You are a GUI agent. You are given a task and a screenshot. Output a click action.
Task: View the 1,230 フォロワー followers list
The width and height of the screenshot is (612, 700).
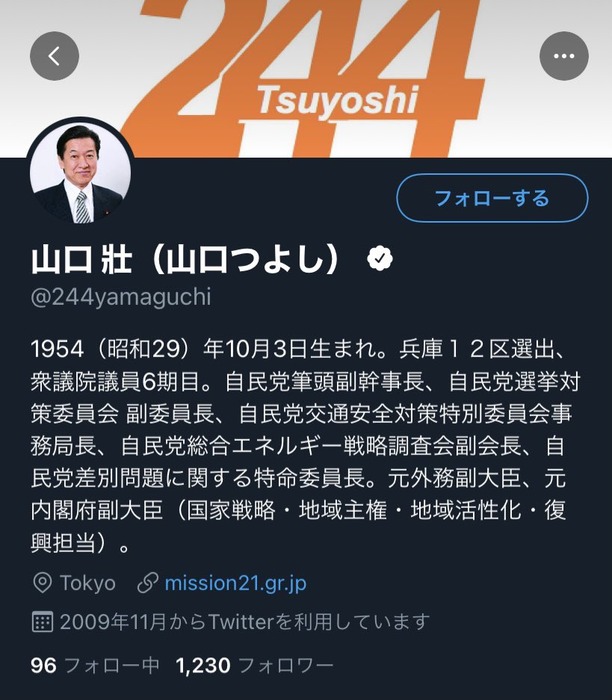[x=254, y=666]
